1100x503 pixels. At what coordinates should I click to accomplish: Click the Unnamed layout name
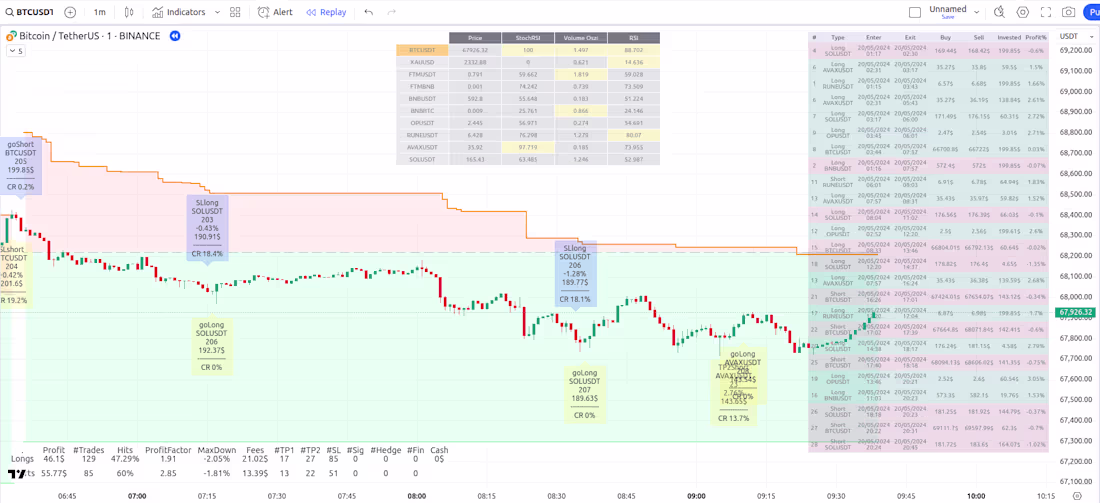point(948,9)
